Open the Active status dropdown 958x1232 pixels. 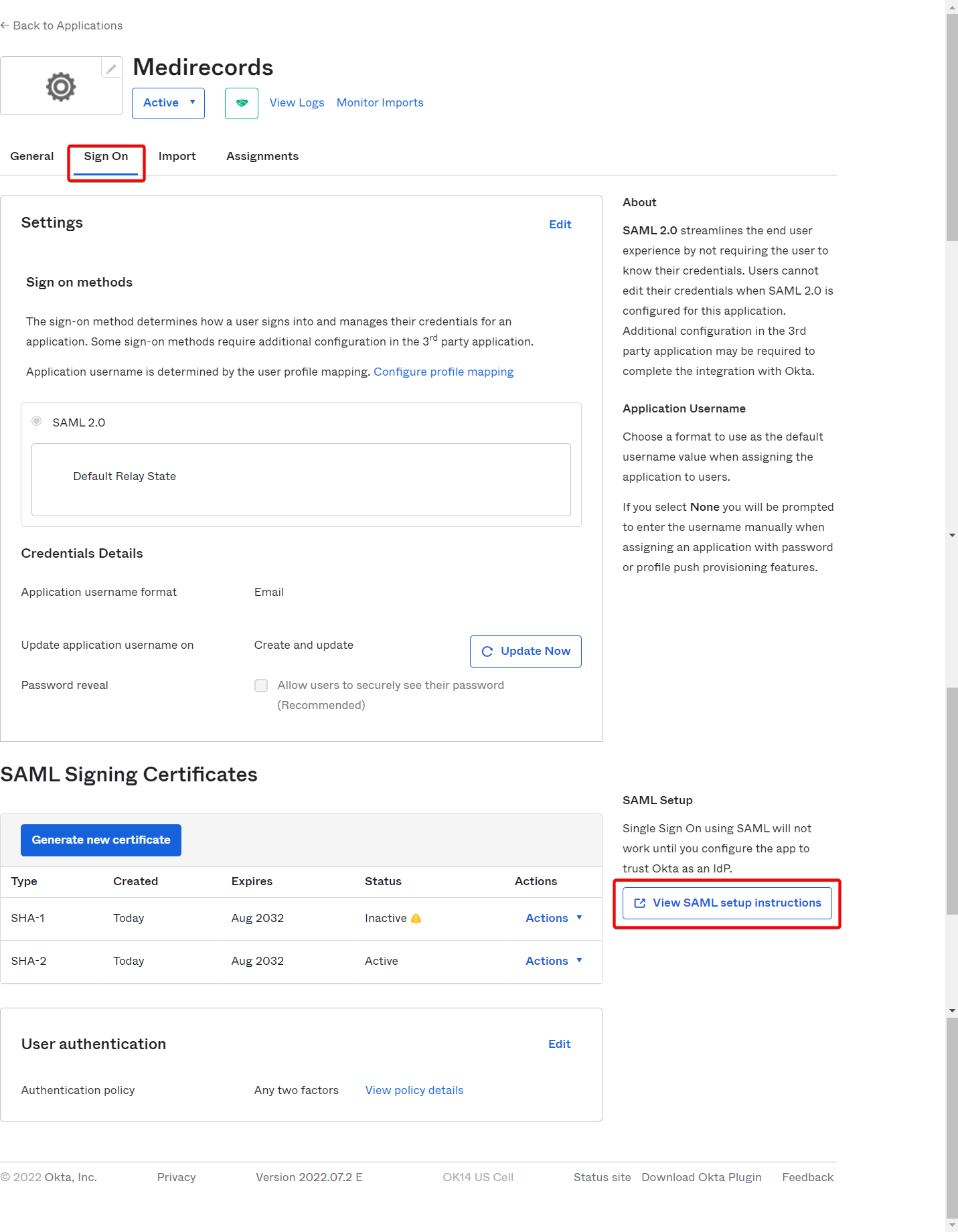coord(168,103)
